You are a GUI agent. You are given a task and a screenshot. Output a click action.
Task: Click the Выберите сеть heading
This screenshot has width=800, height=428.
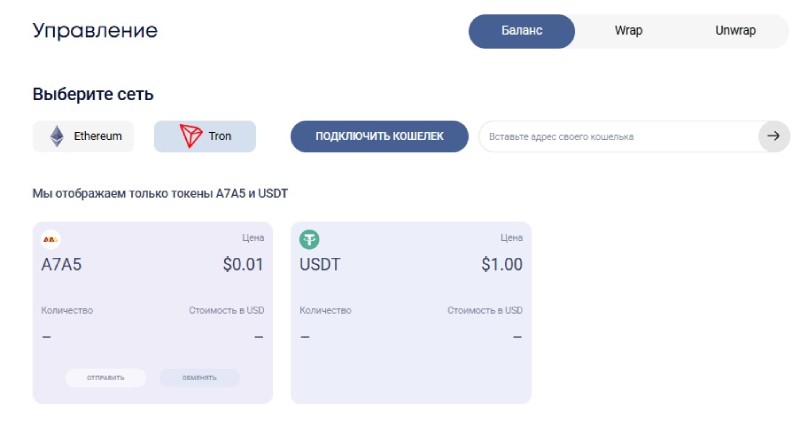pyautogui.click(x=93, y=95)
